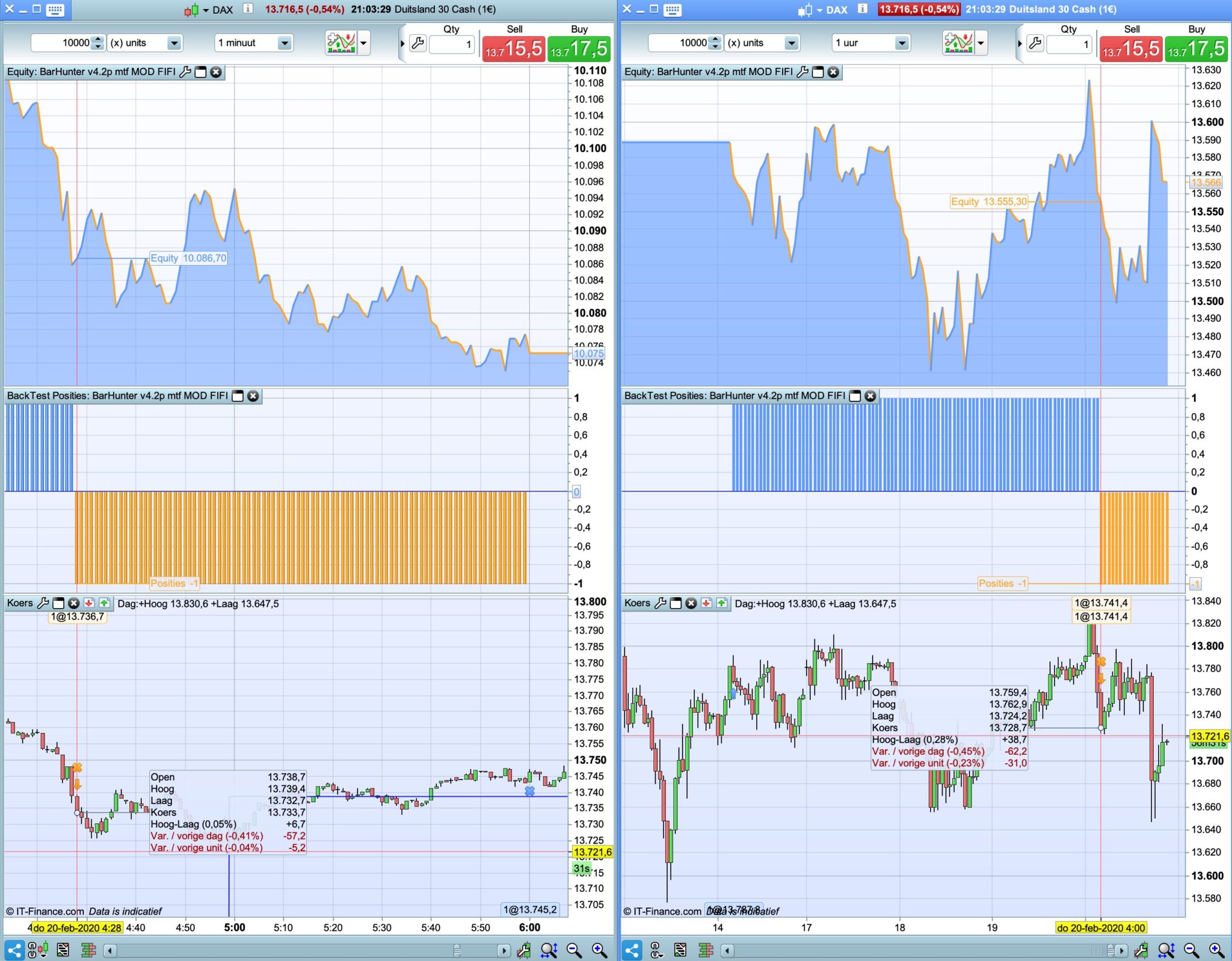This screenshot has width=1232, height=961.
Task: Click keyboard icon in right window title bar
Action: (672, 10)
